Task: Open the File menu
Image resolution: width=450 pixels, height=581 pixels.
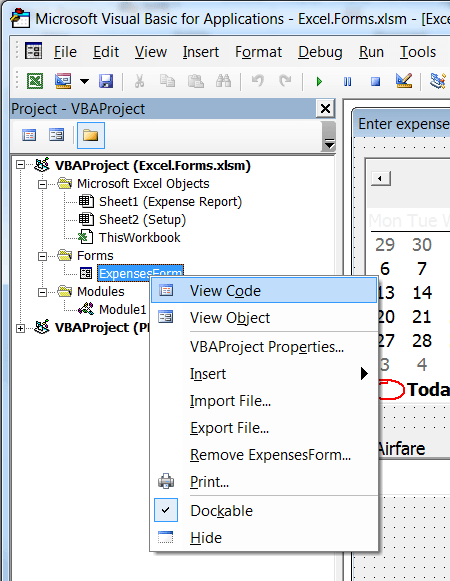Action: [x=65, y=52]
